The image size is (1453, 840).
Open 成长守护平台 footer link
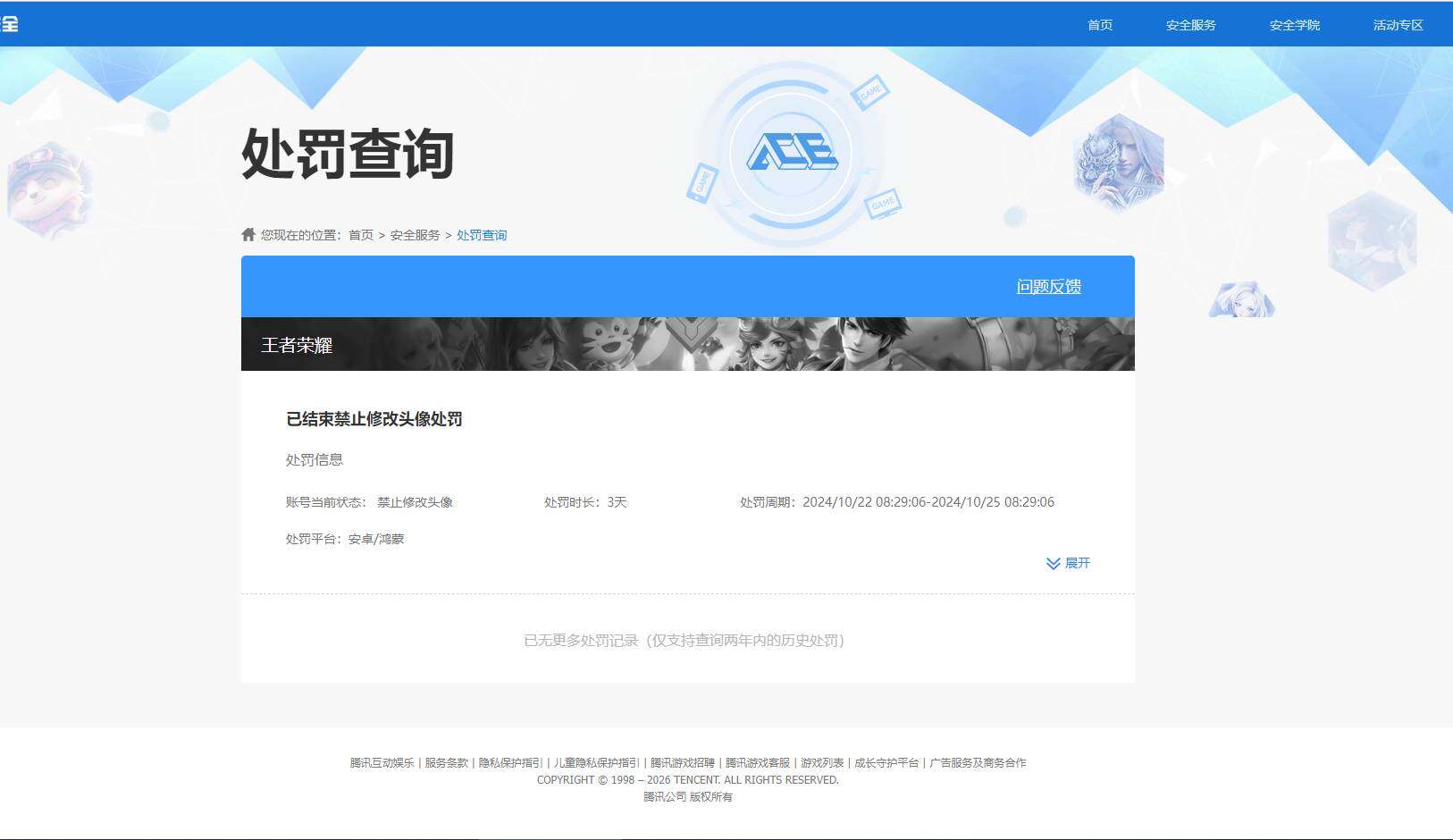(x=886, y=763)
